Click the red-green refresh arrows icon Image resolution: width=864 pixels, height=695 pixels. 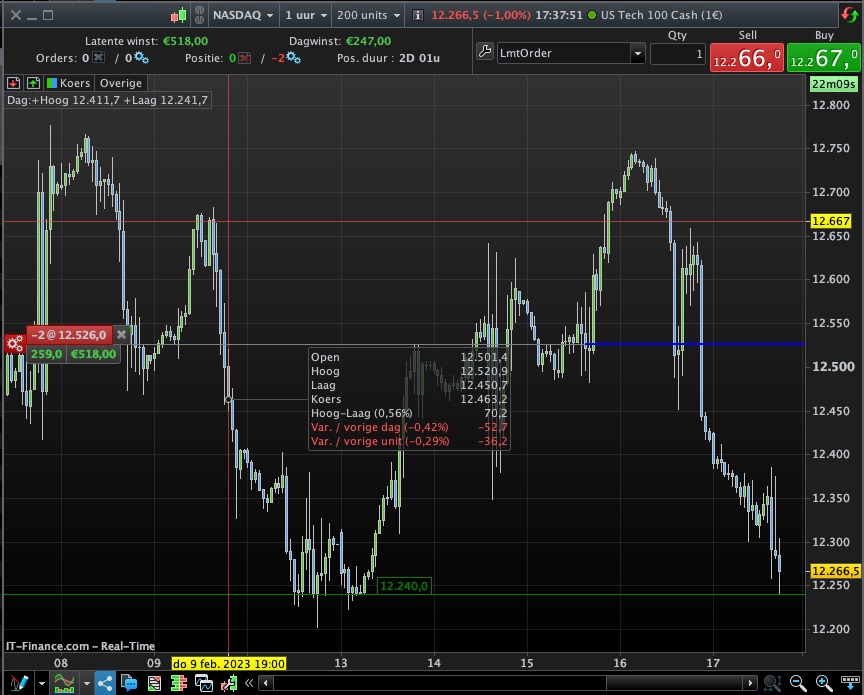pos(849,15)
